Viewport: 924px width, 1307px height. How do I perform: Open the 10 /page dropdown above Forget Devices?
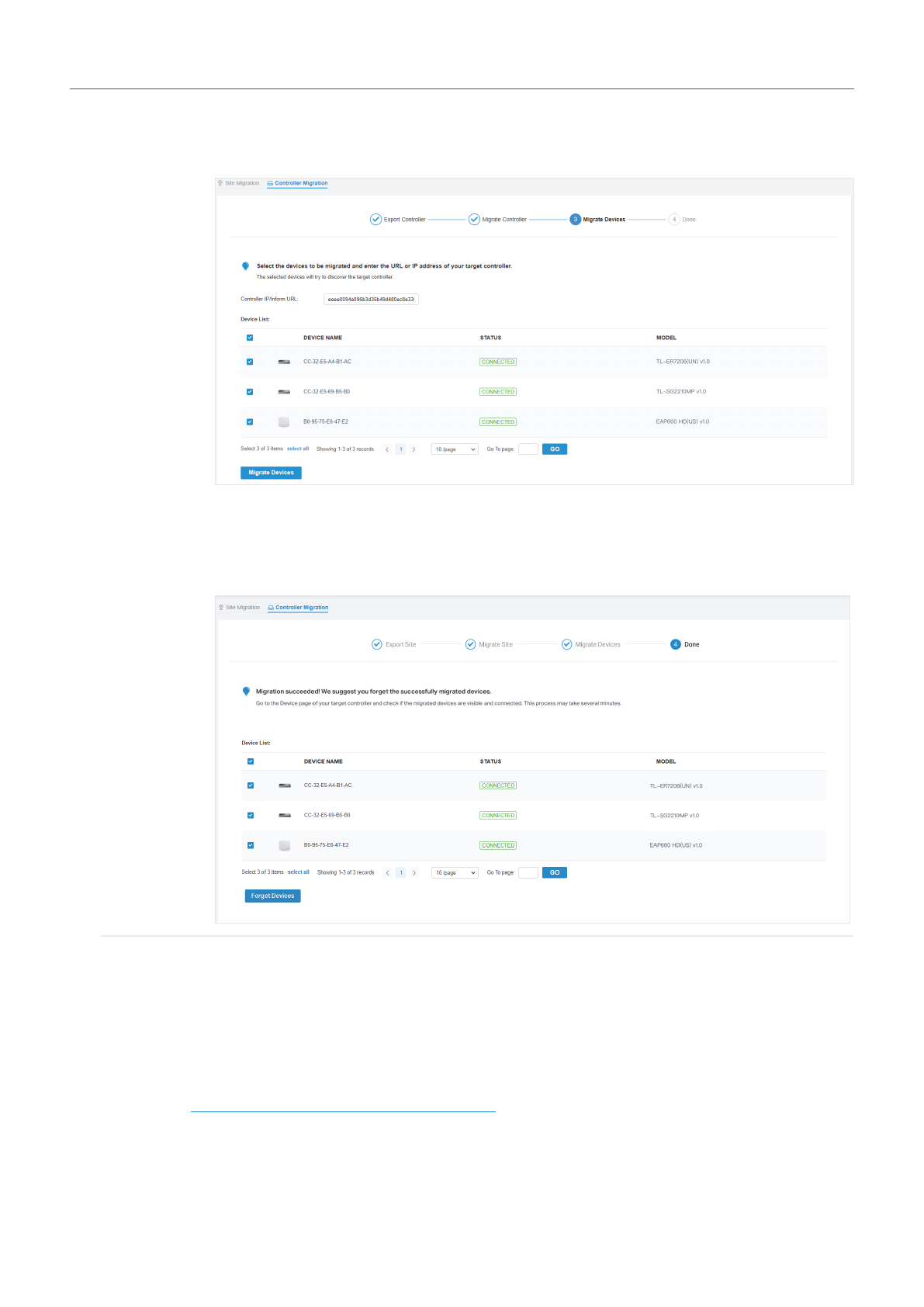(455, 873)
